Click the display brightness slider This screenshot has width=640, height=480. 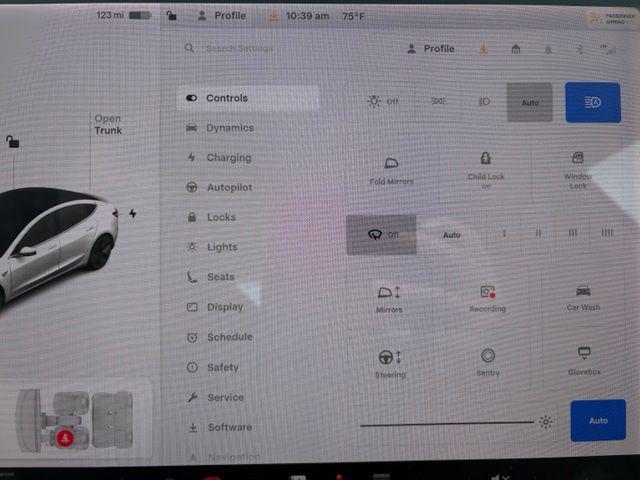(x=447, y=424)
